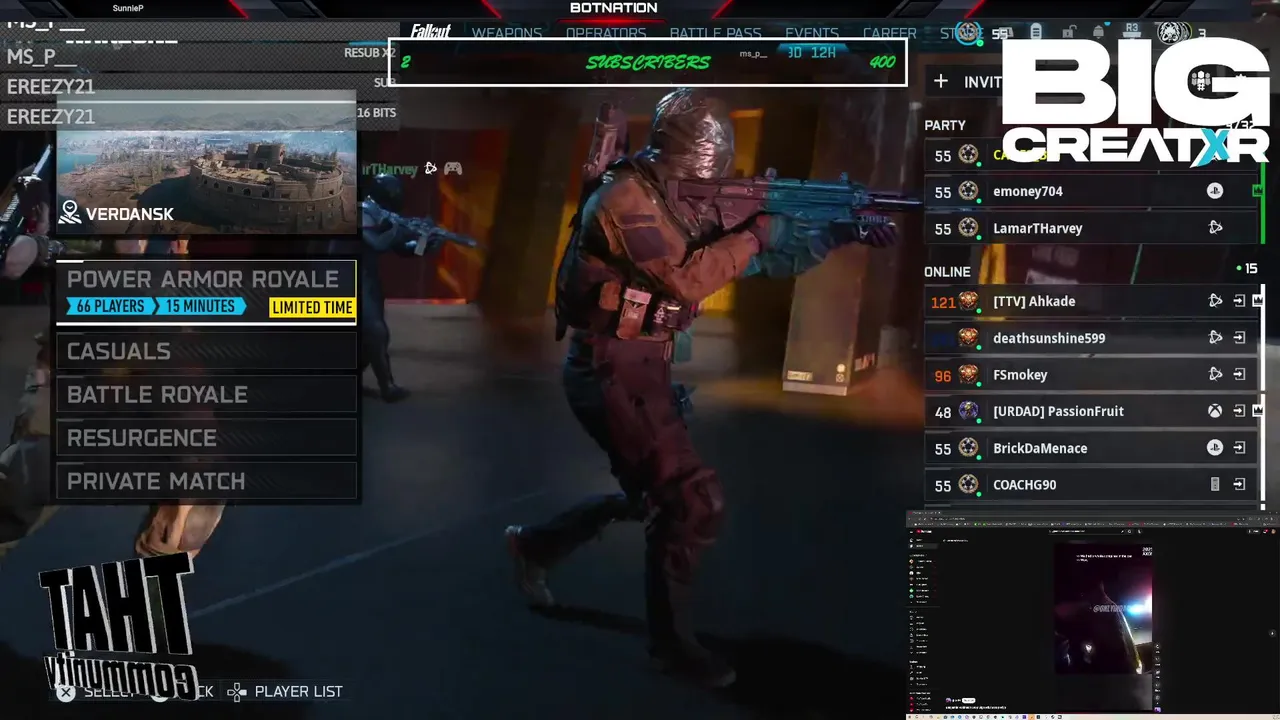The image size is (1280, 720).
Task: Select online friend deathsunshine599
Action: [x=1090, y=338]
